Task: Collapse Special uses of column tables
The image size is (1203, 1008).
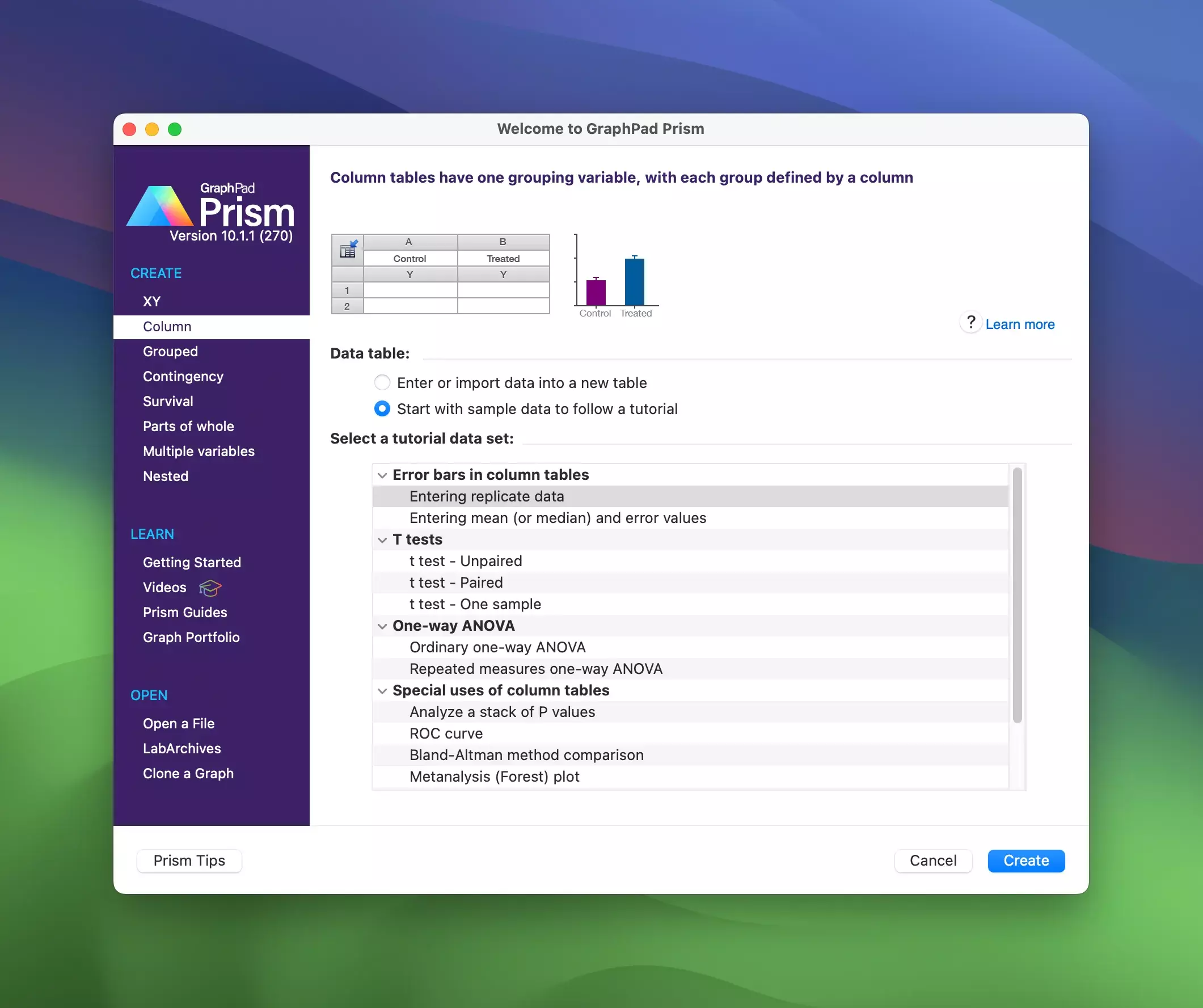Action: [x=382, y=690]
